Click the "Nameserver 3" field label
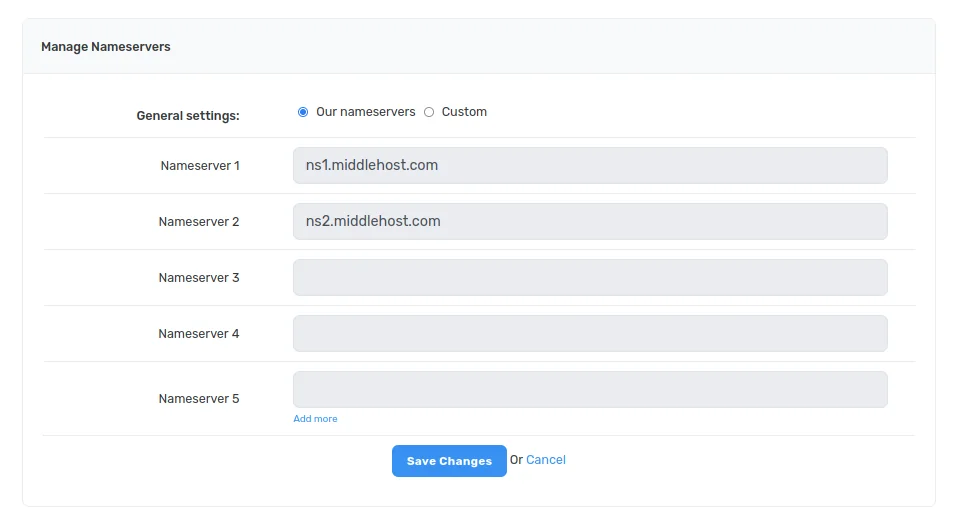Viewport: 967px width, 525px height. (x=199, y=278)
